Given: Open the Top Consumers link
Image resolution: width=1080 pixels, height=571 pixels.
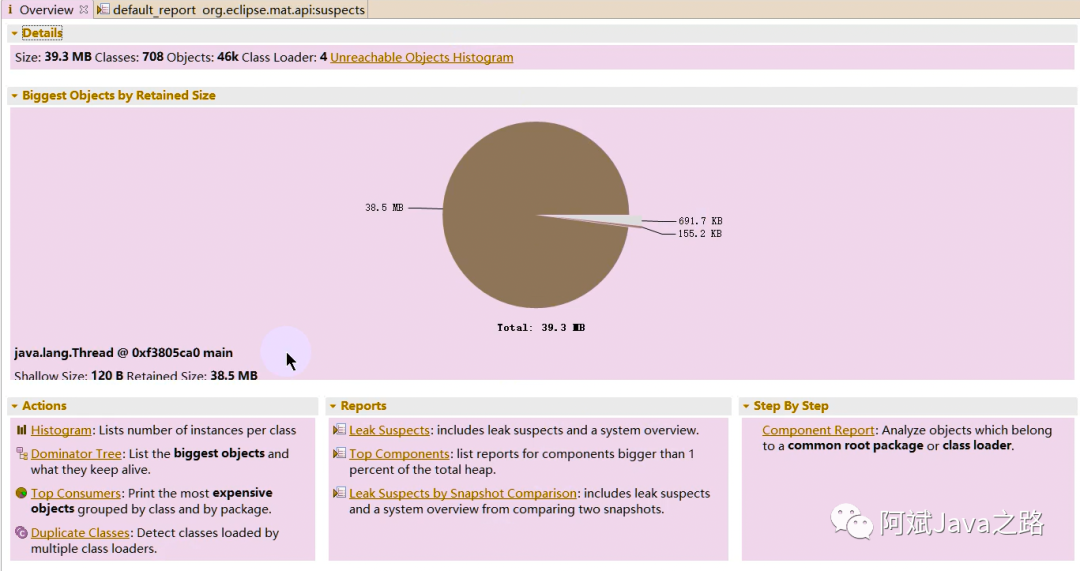Looking at the screenshot, I should pyautogui.click(x=75, y=493).
